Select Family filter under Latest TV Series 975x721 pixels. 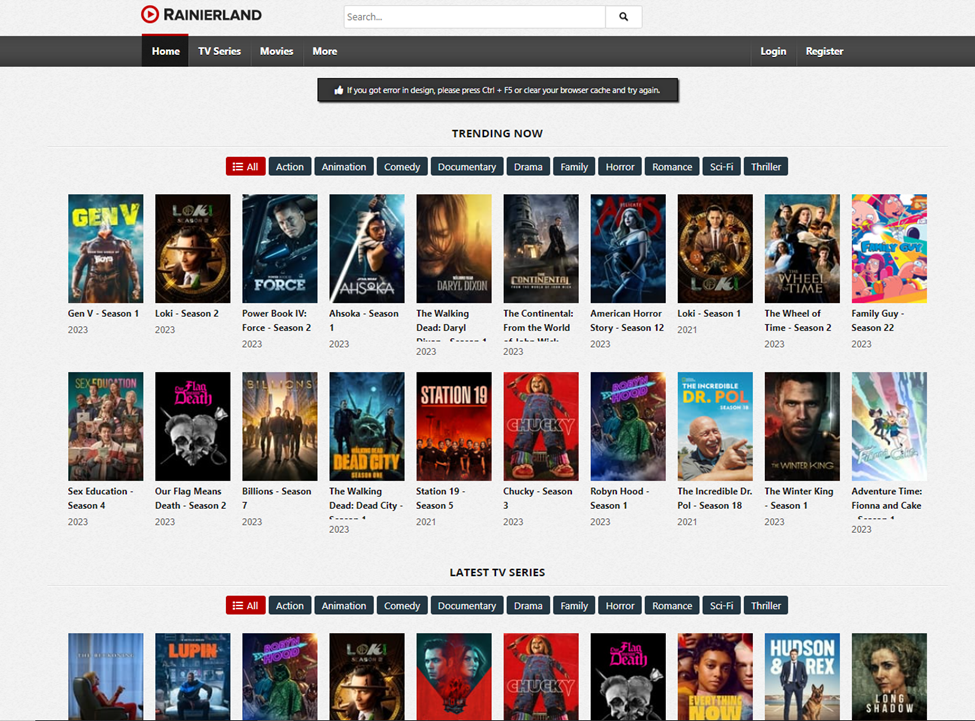(574, 605)
